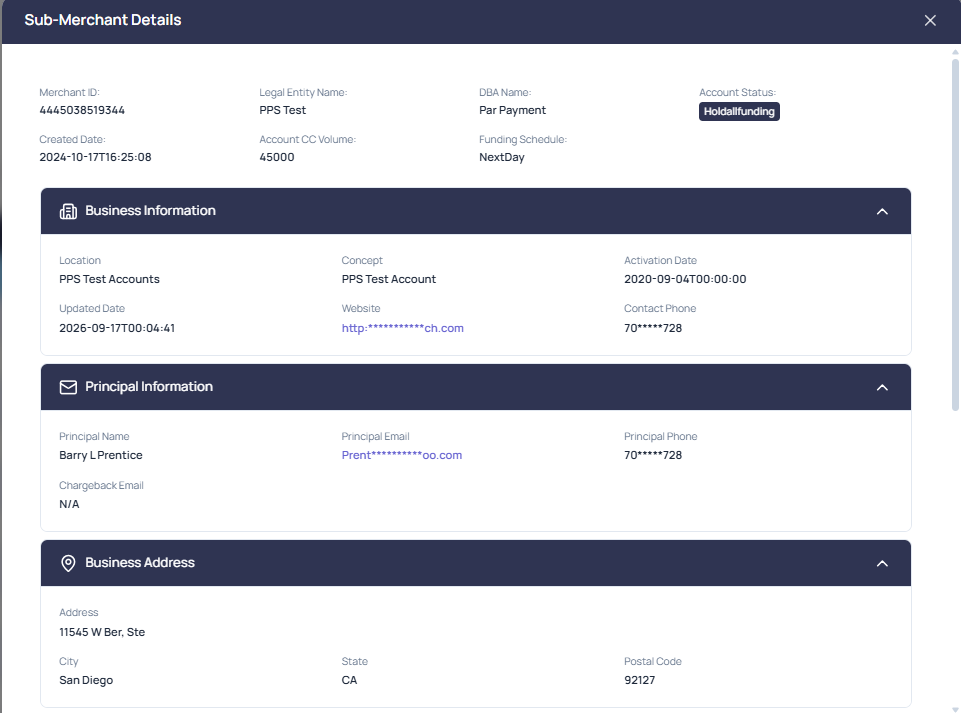Close the Sub-Merchant Details dialog
961x713 pixels.
pyautogui.click(x=930, y=20)
